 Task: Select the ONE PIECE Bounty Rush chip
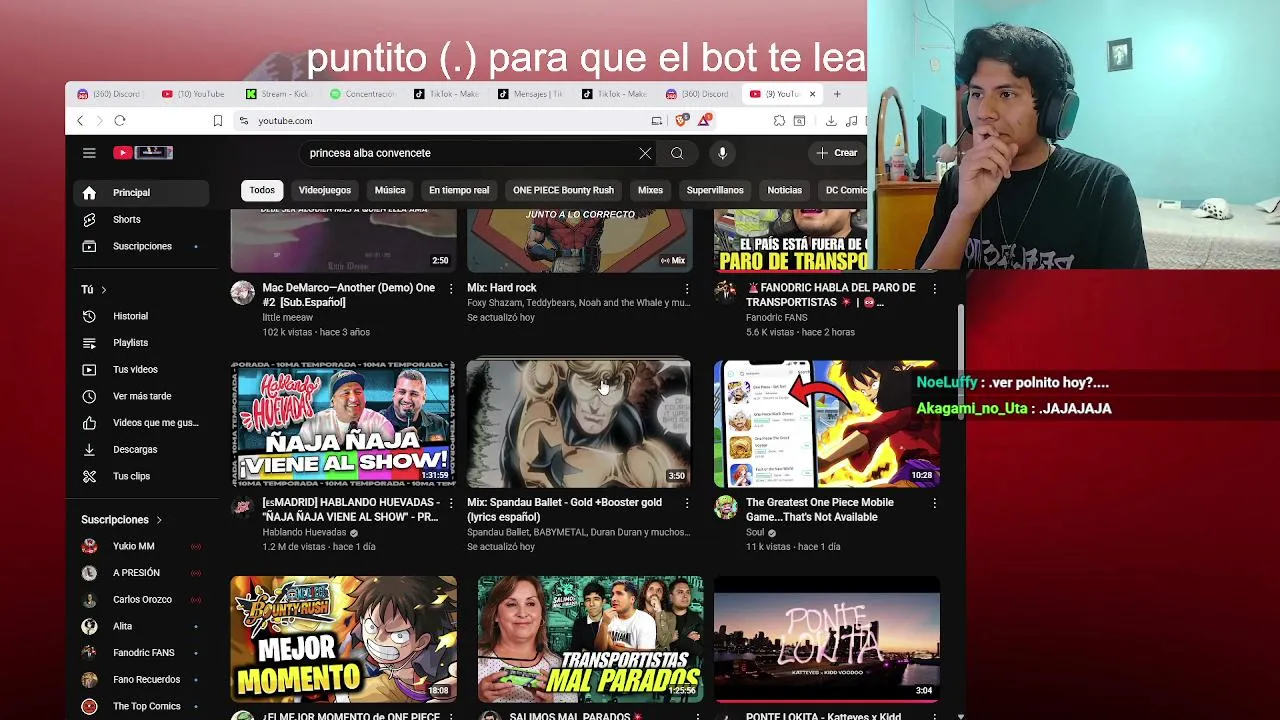(563, 190)
